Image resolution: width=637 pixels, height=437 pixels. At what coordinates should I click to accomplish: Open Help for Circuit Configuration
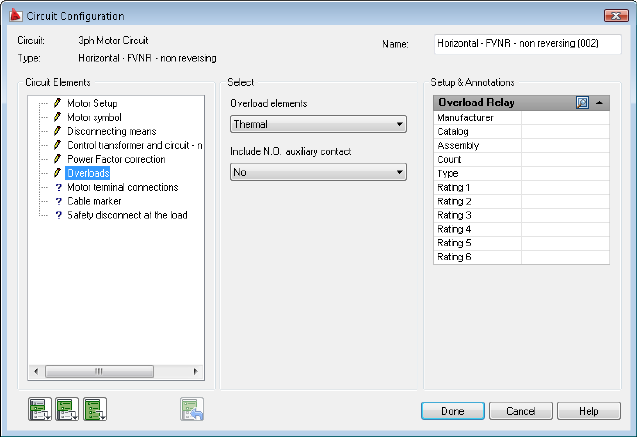point(588,411)
